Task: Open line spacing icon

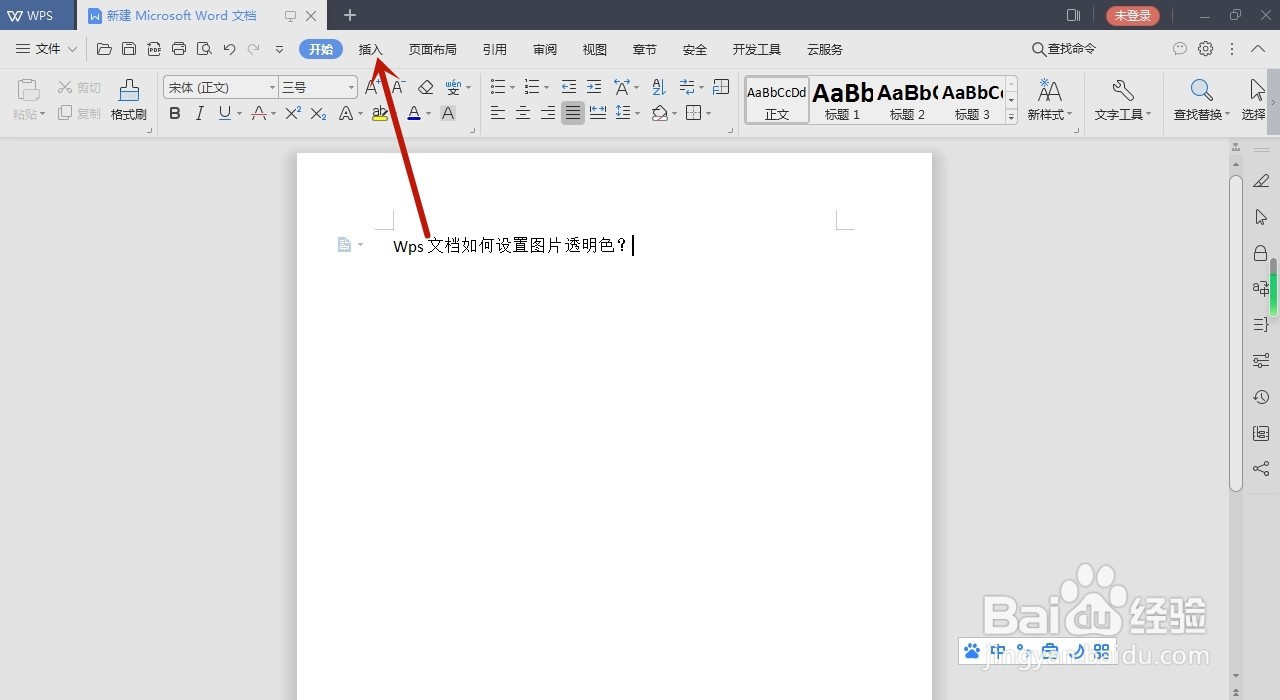Action: [623, 114]
